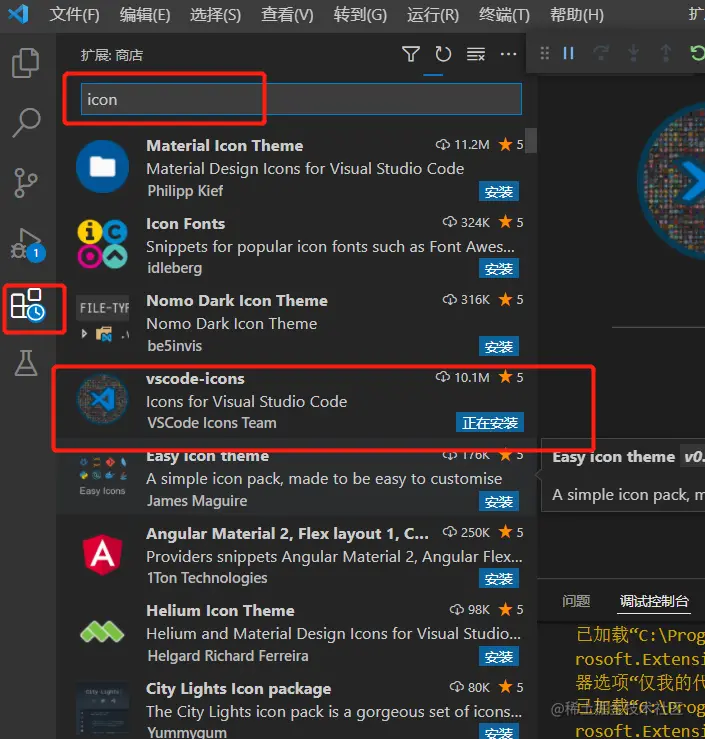Viewport: 705px width, 739px height.
Task: Install the 1Ton Technologies Angular extension
Action: click(499, 579)
